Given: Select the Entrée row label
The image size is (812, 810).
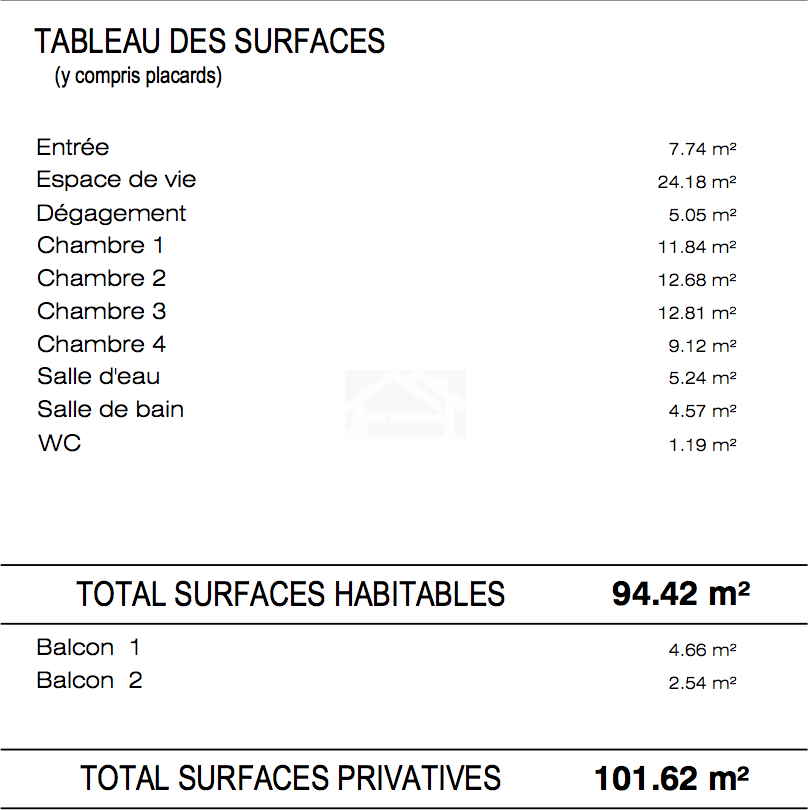Looking at the screenshot, I should (72, 148).
